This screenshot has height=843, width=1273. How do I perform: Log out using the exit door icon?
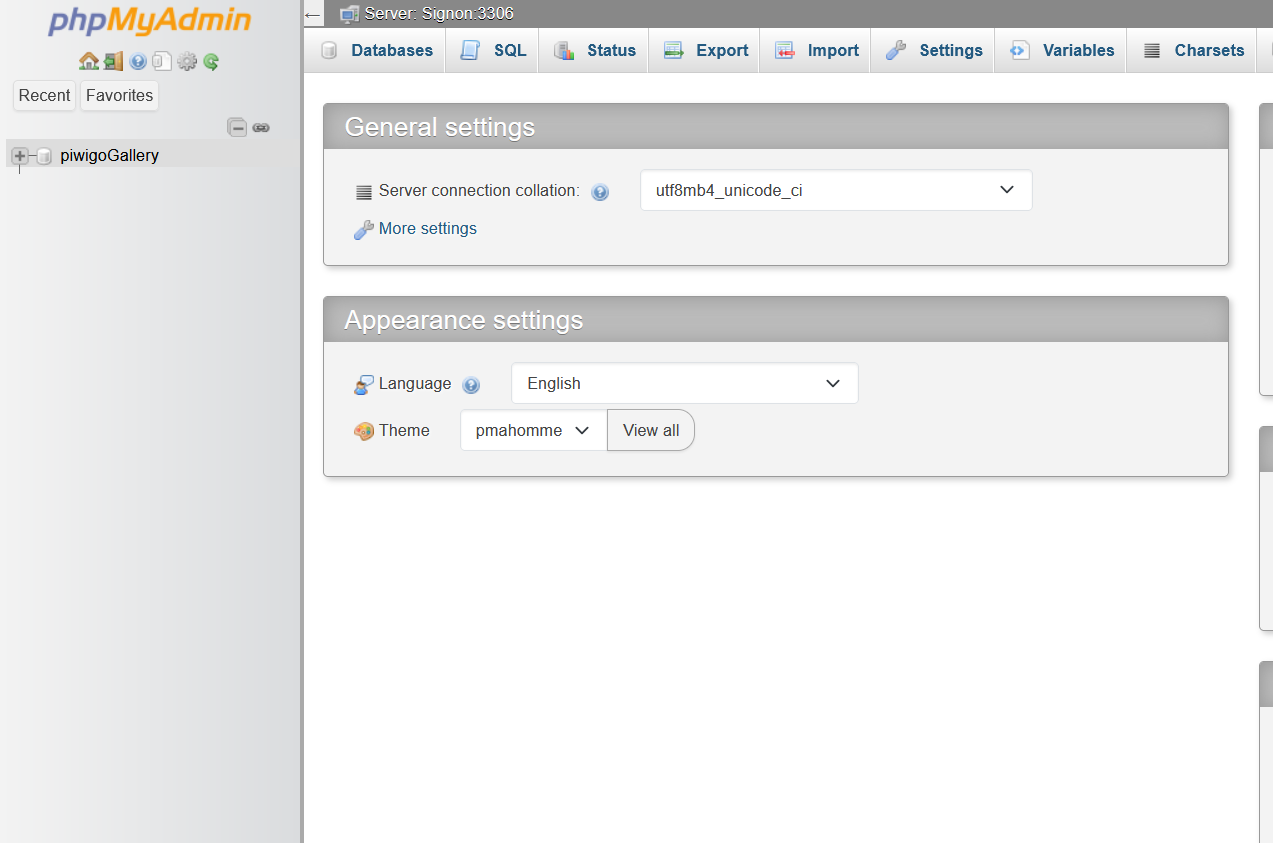(x=113, y=62)
